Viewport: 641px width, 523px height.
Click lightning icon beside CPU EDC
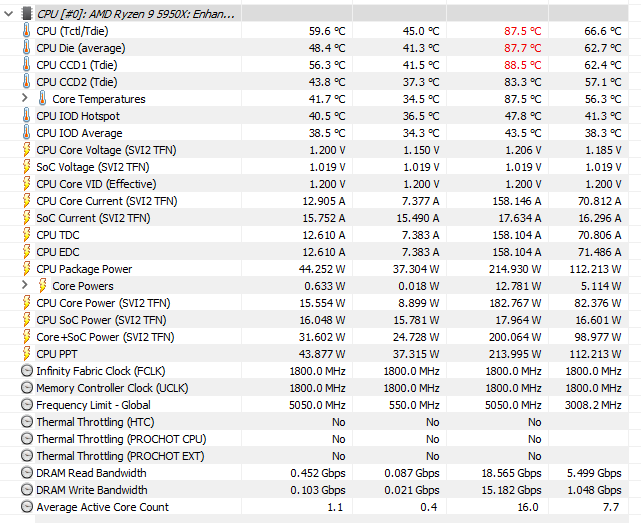click(x=27, y=251)
